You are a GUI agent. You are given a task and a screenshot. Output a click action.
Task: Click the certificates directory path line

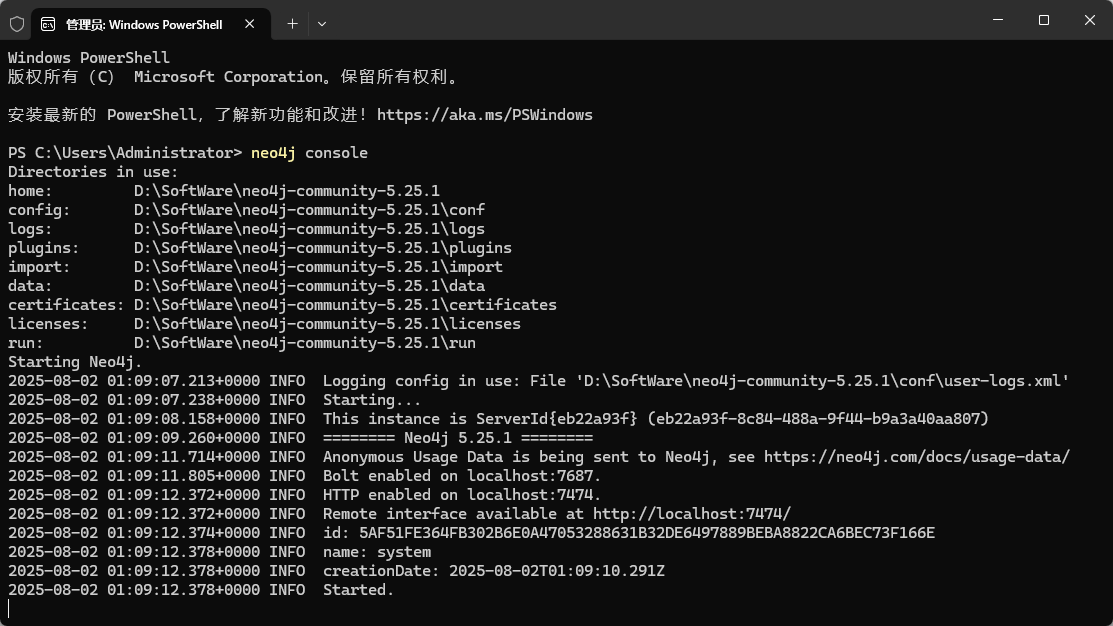[x=283, y=305]
